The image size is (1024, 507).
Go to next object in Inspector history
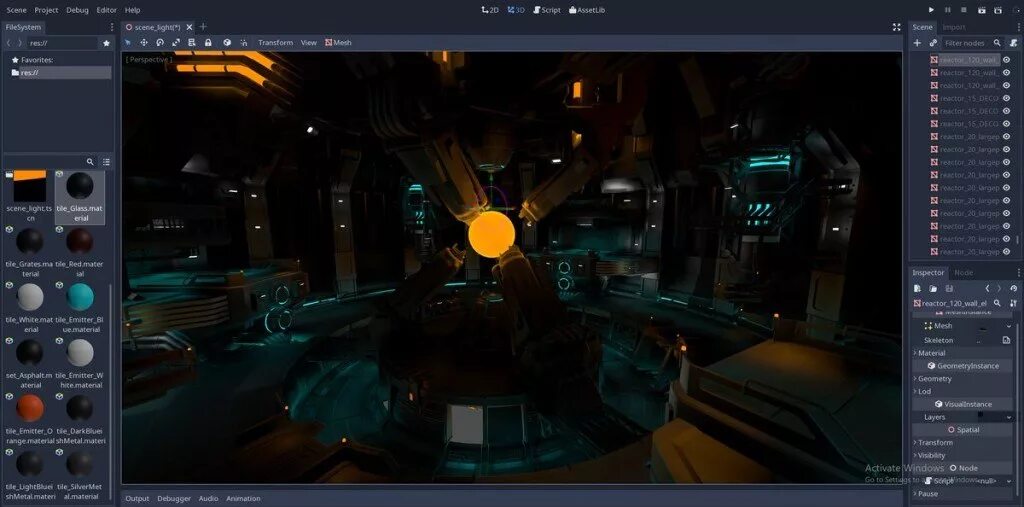coord(999,289)
